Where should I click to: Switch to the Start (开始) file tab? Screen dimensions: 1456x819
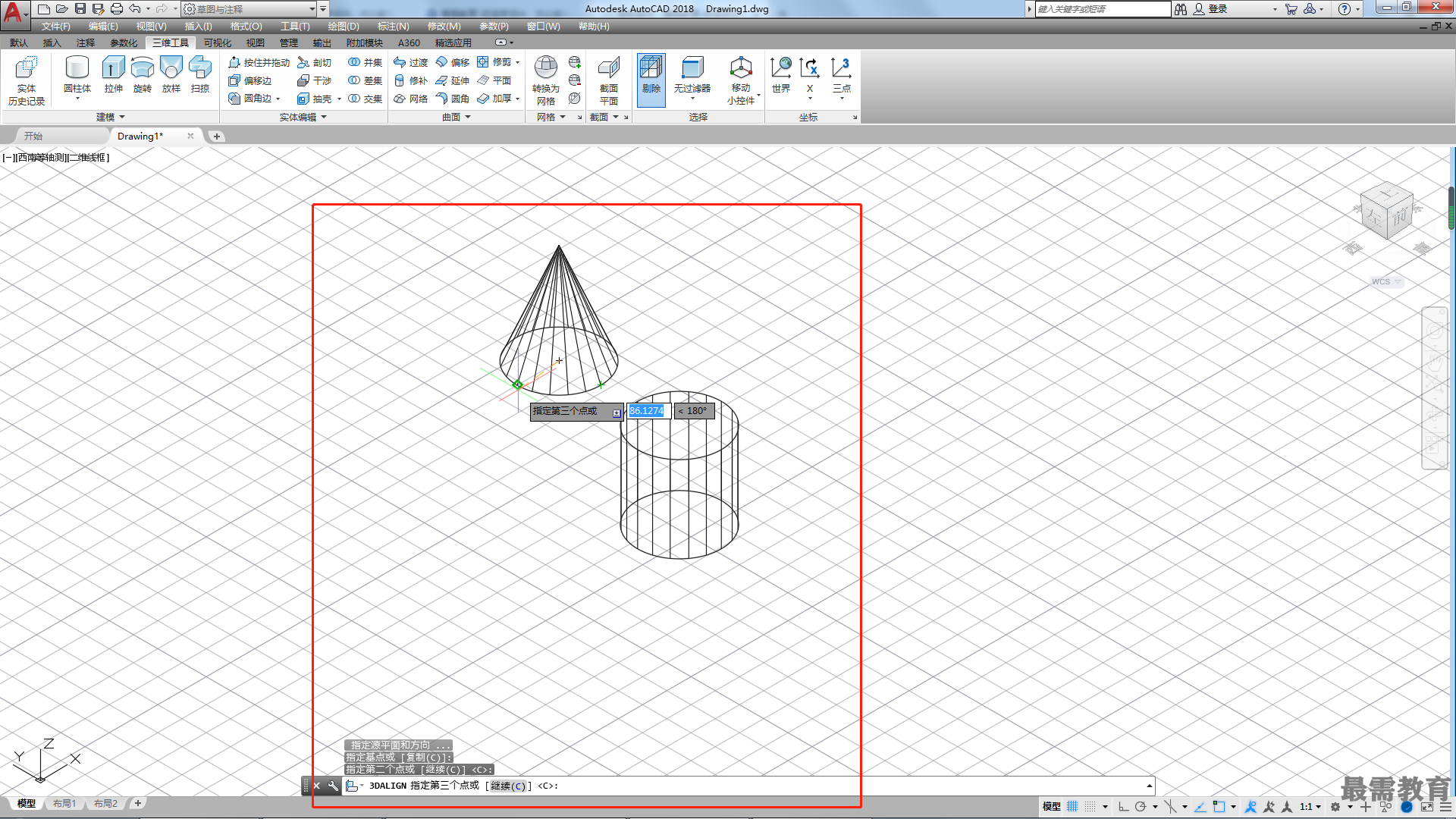pyautogui.click(x=33, y=136)
